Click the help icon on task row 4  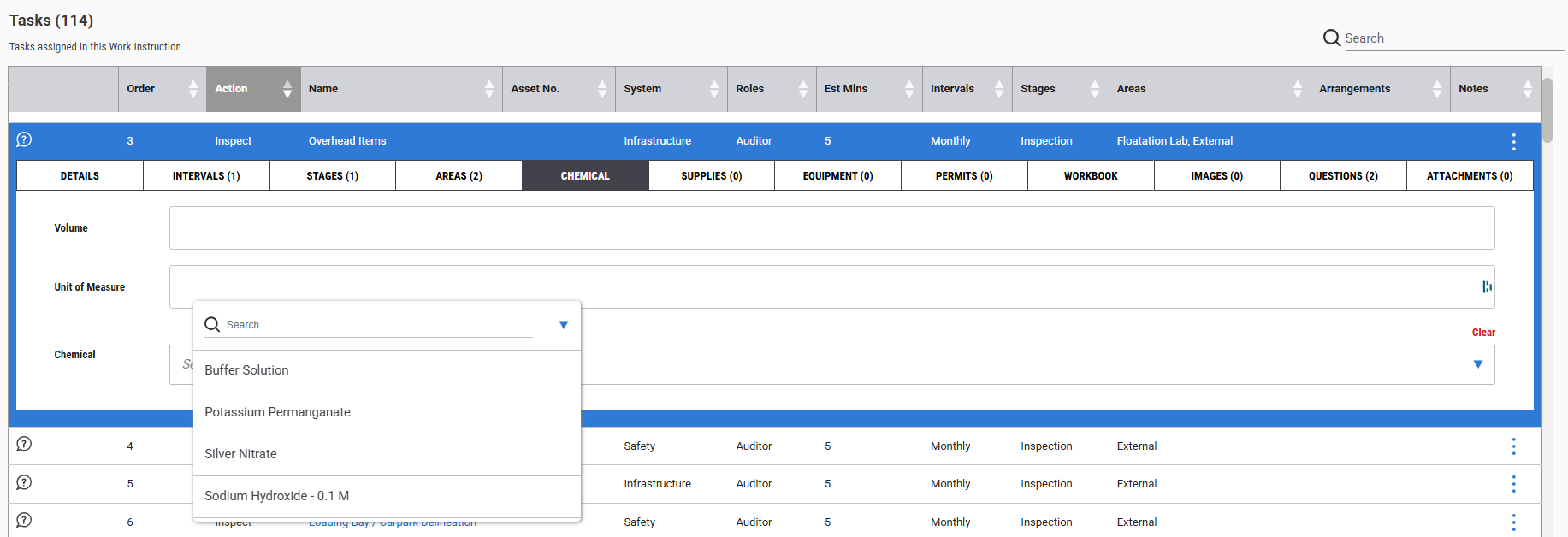point(24,444)
